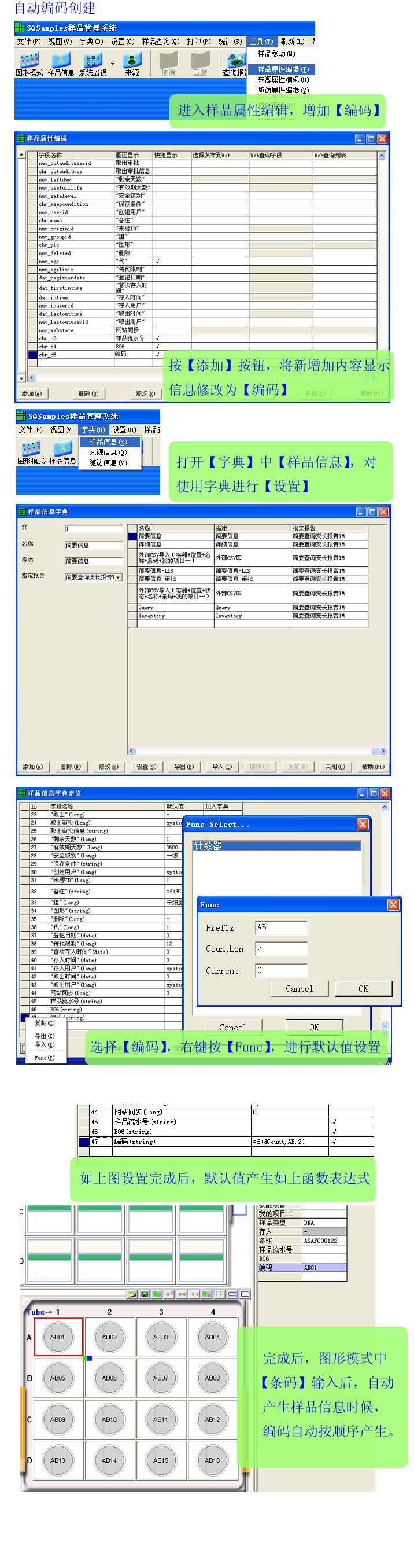Click 添加 button in 样品属性编辑 window
414x1568 pixels.
click(x=32, y=393)
